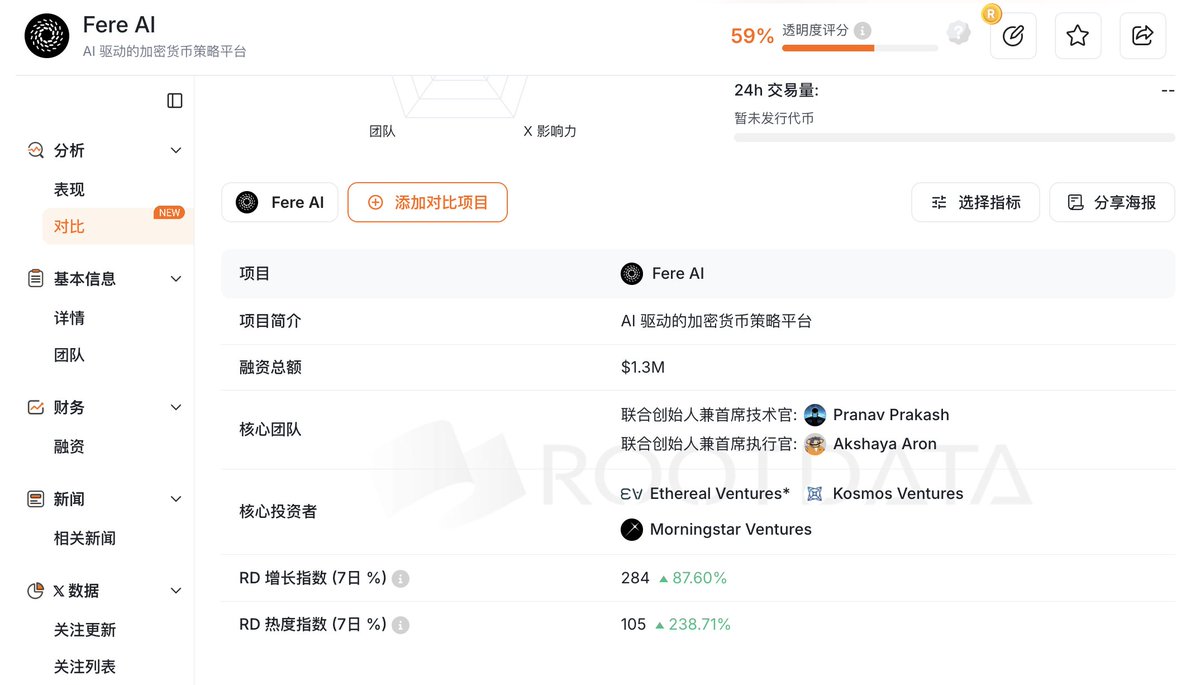
Task: Click the share arrow icon
Action: (1142, 36)
